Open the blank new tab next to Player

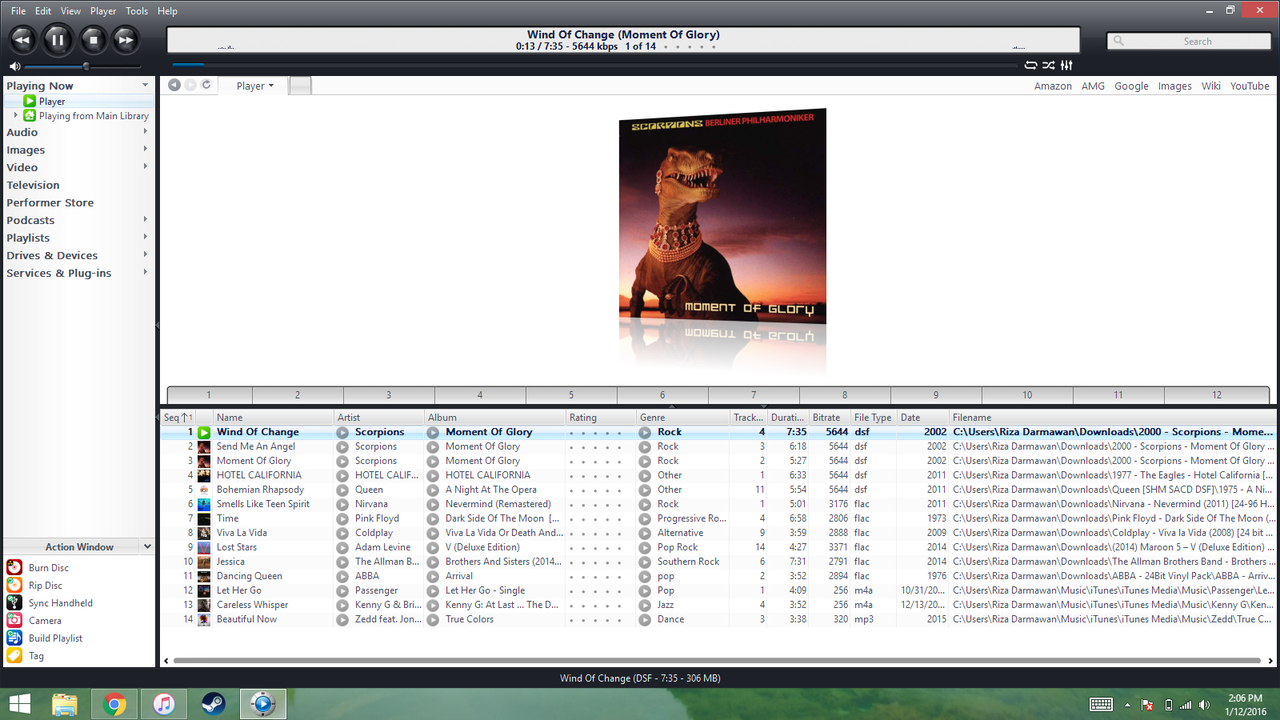coord(300,86)
